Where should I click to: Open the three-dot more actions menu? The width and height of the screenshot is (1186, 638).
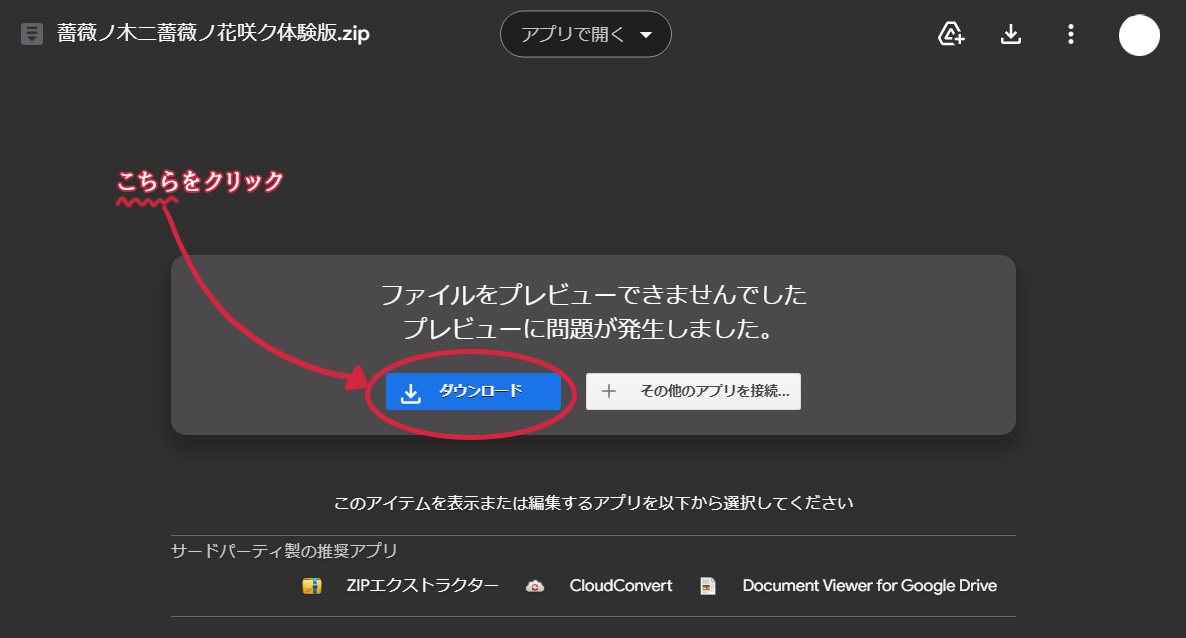coord(1071,35)
